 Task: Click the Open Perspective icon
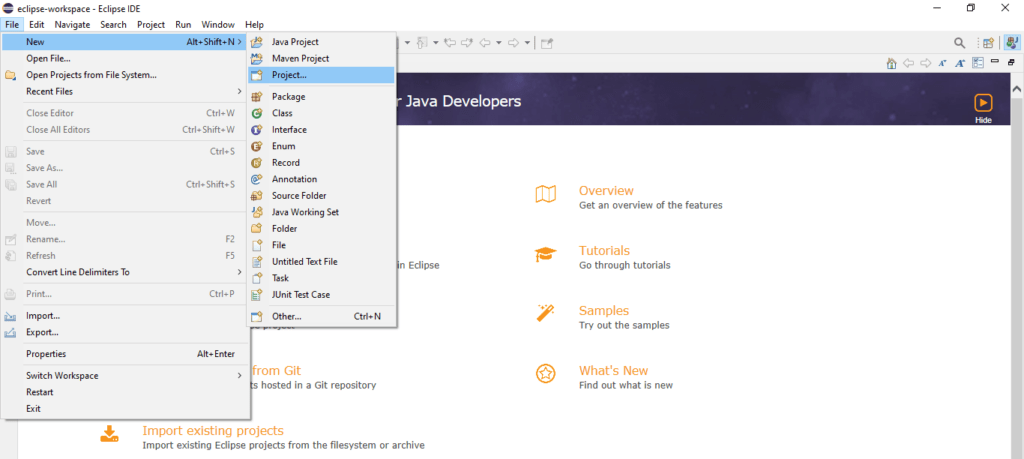pos(989,43)
